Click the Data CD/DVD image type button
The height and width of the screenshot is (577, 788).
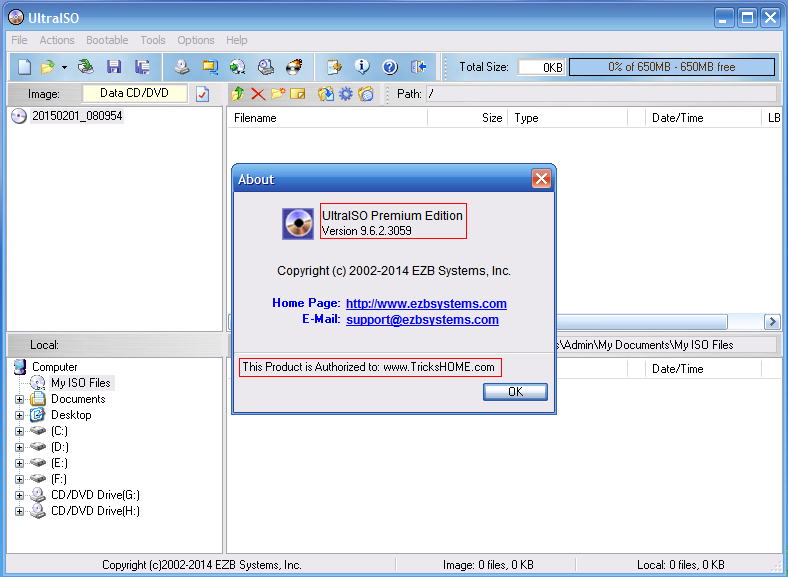click(134, 93)
